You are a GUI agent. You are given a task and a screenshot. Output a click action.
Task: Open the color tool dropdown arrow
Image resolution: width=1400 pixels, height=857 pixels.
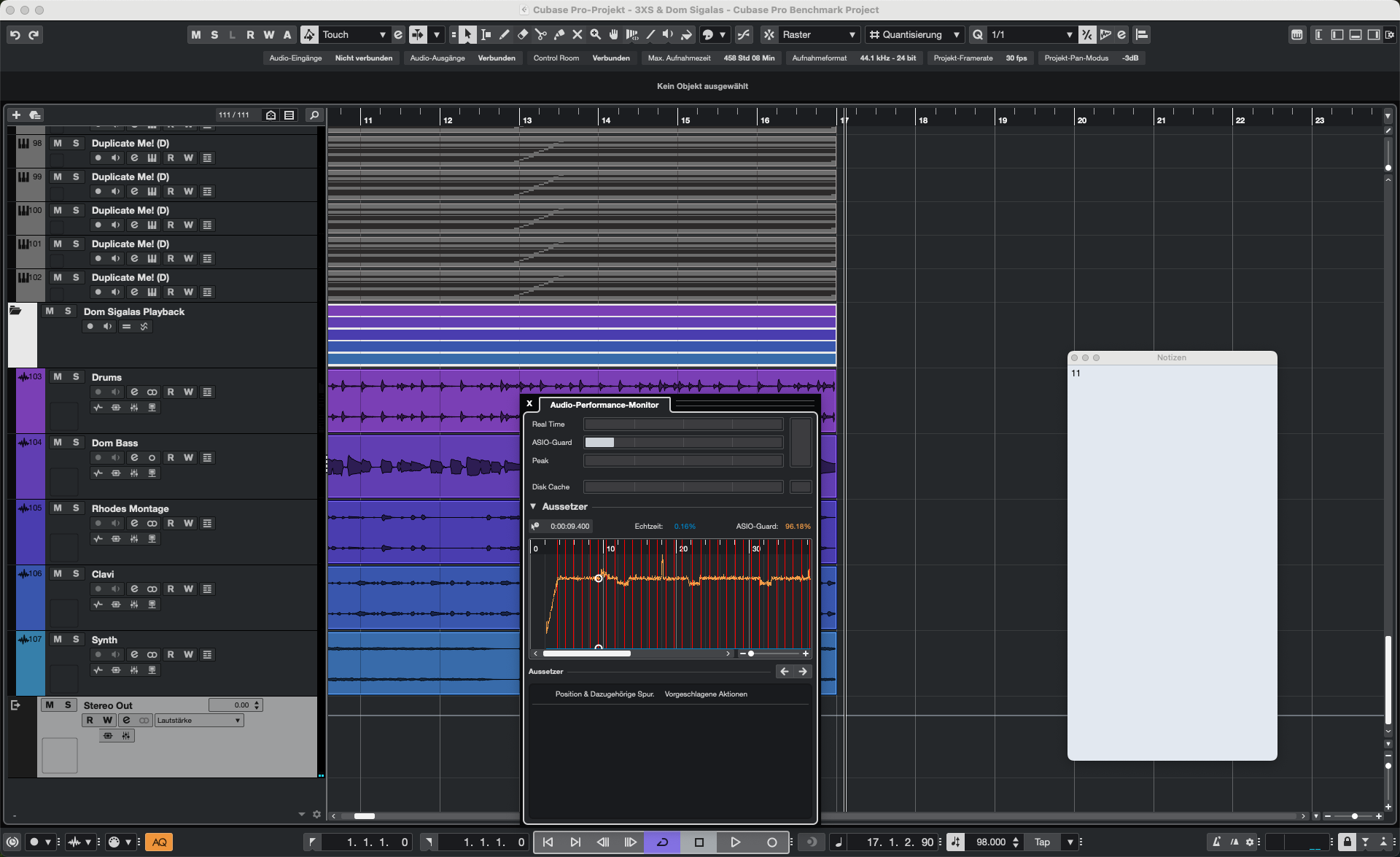point(723,34)
